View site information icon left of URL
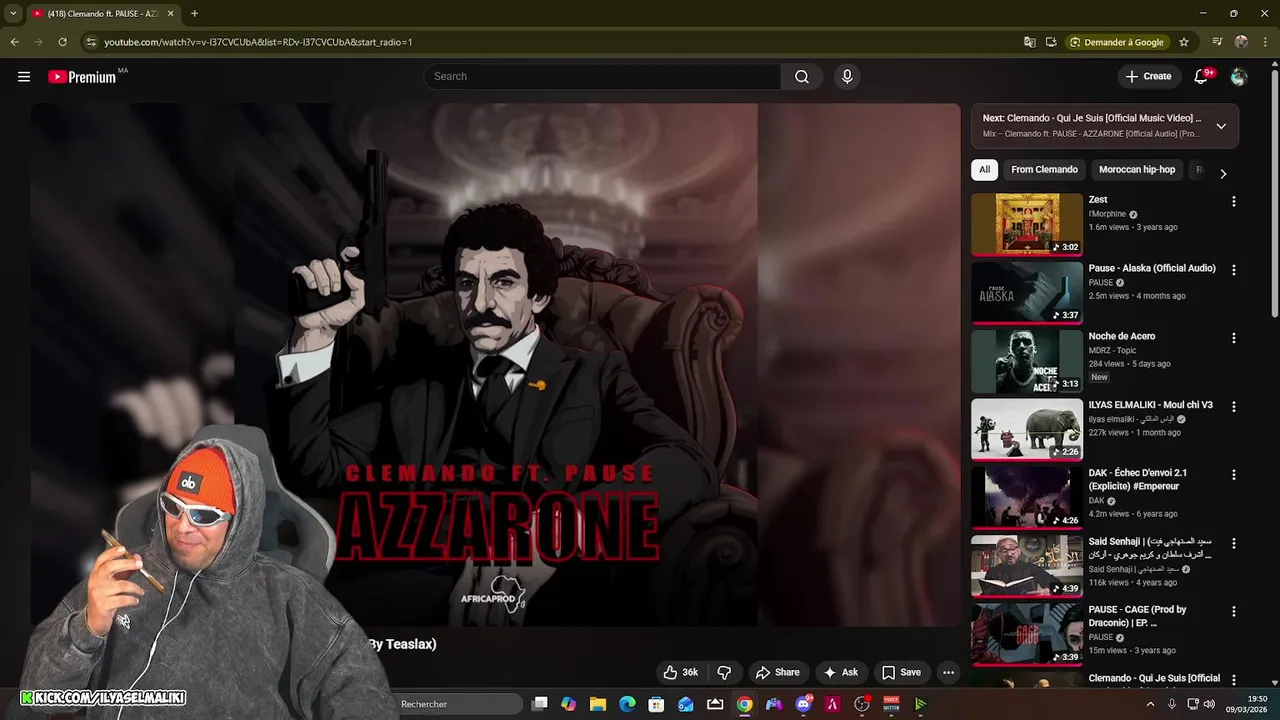 tap(91, 42)
